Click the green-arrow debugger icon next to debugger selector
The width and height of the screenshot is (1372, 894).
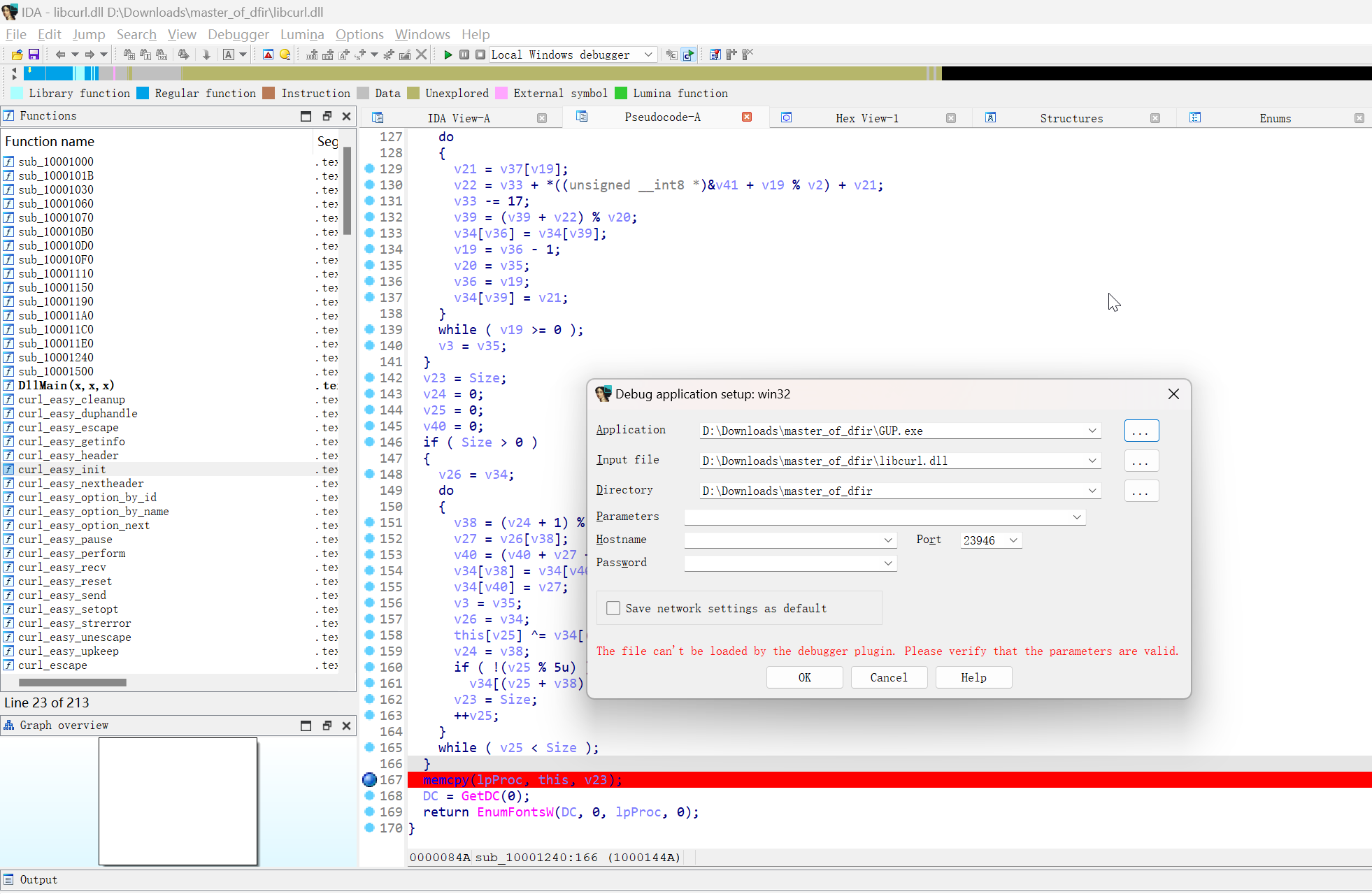click(689, 55)
